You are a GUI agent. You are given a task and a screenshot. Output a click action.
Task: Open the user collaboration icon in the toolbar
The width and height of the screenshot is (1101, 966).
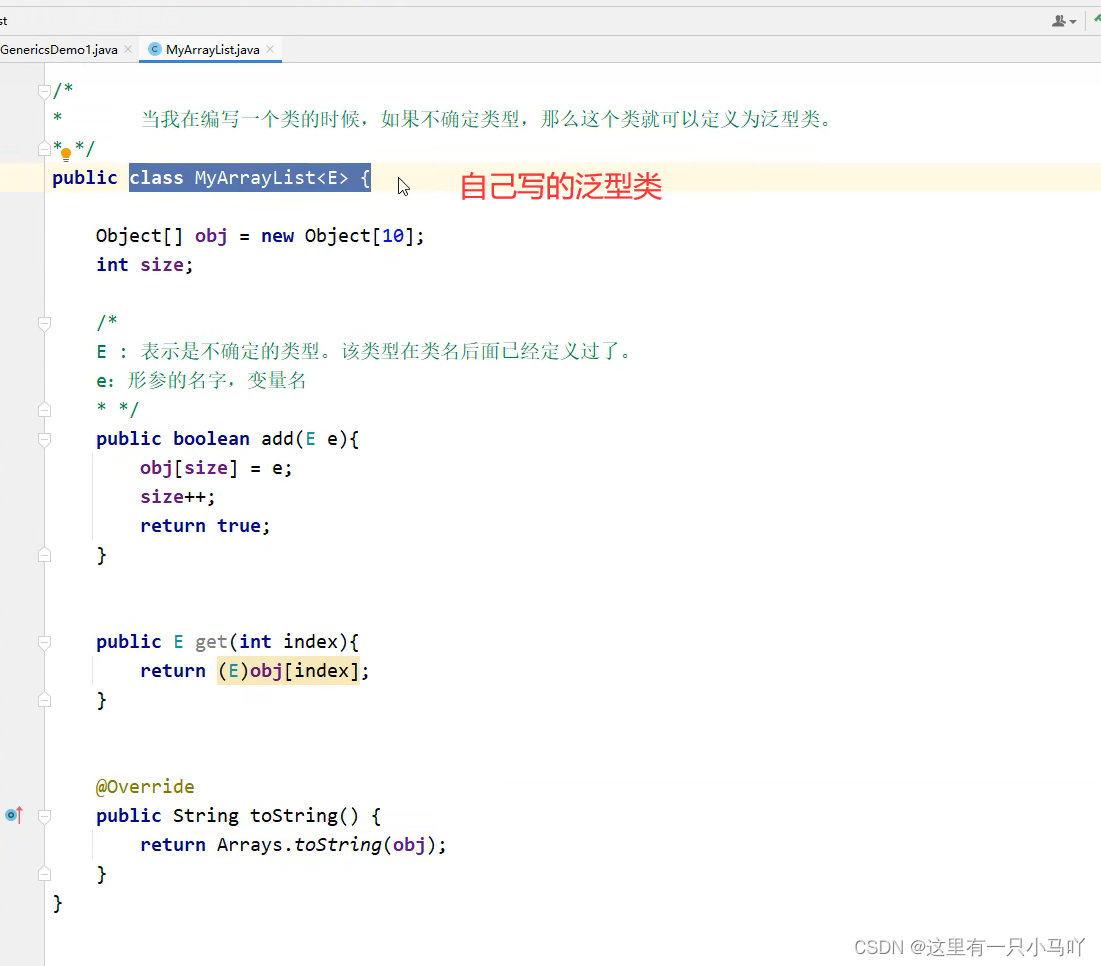[1058, 20]
